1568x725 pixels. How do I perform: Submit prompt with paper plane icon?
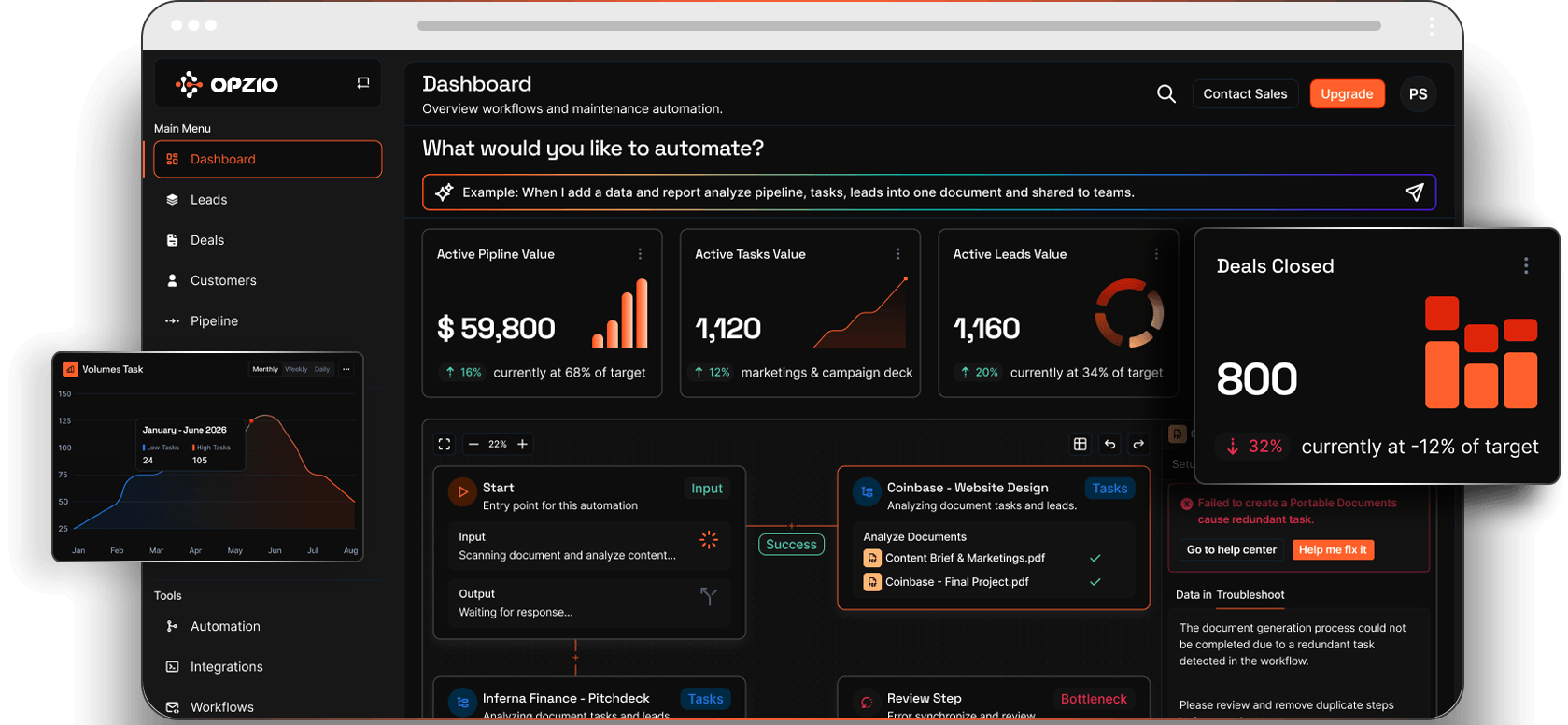pos(1414,192)
